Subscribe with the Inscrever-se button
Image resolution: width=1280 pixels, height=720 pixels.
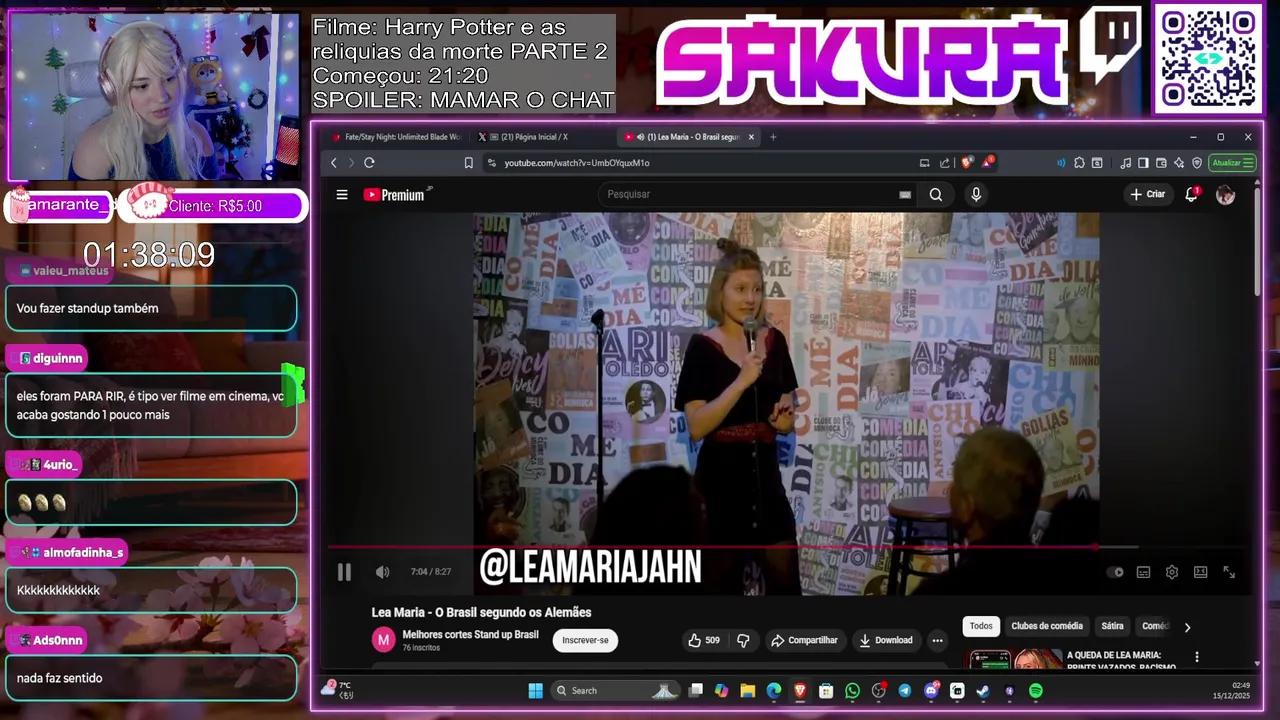coord(585,640)
